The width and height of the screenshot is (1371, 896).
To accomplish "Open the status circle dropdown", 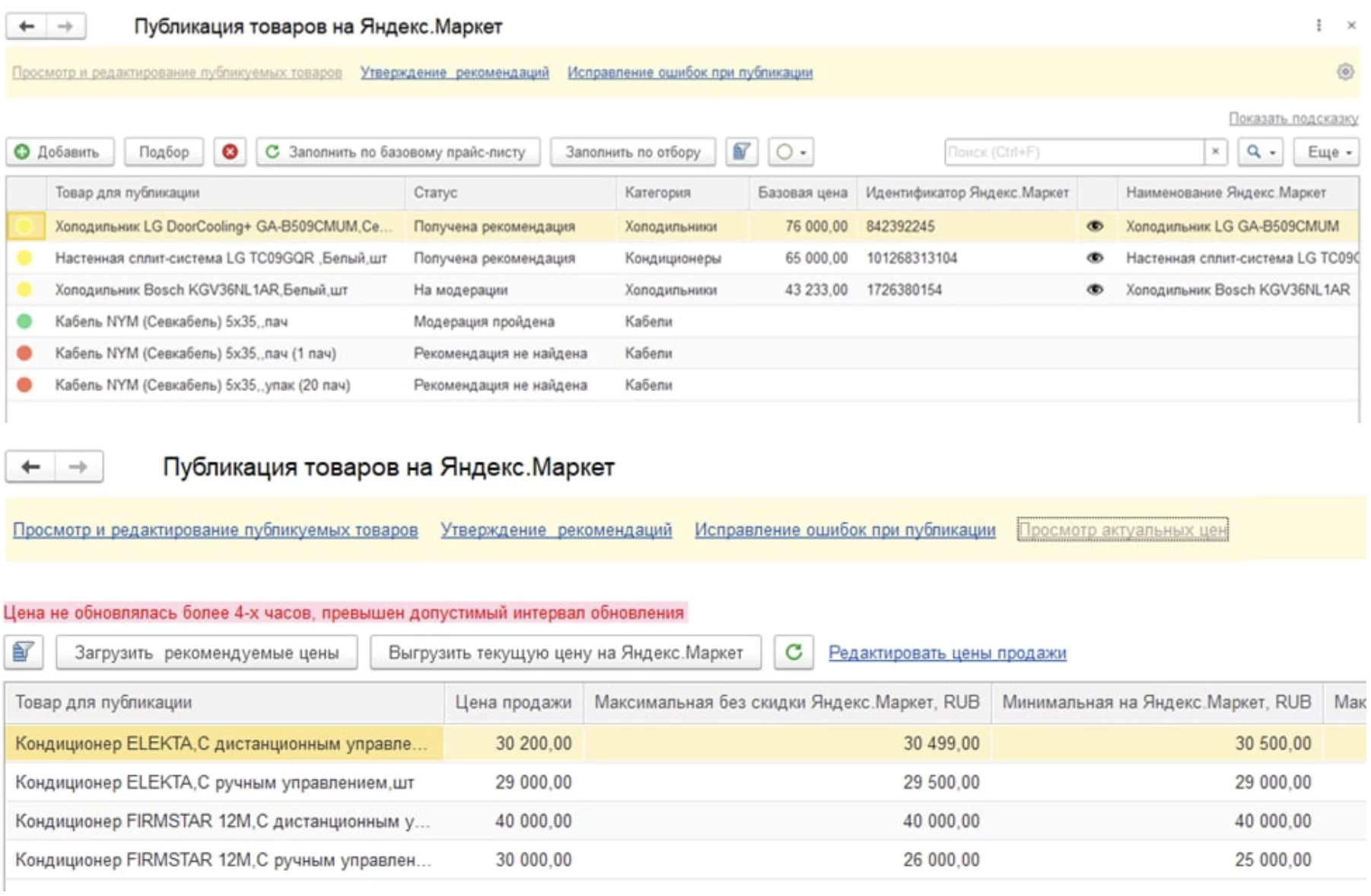I will 791,152.
